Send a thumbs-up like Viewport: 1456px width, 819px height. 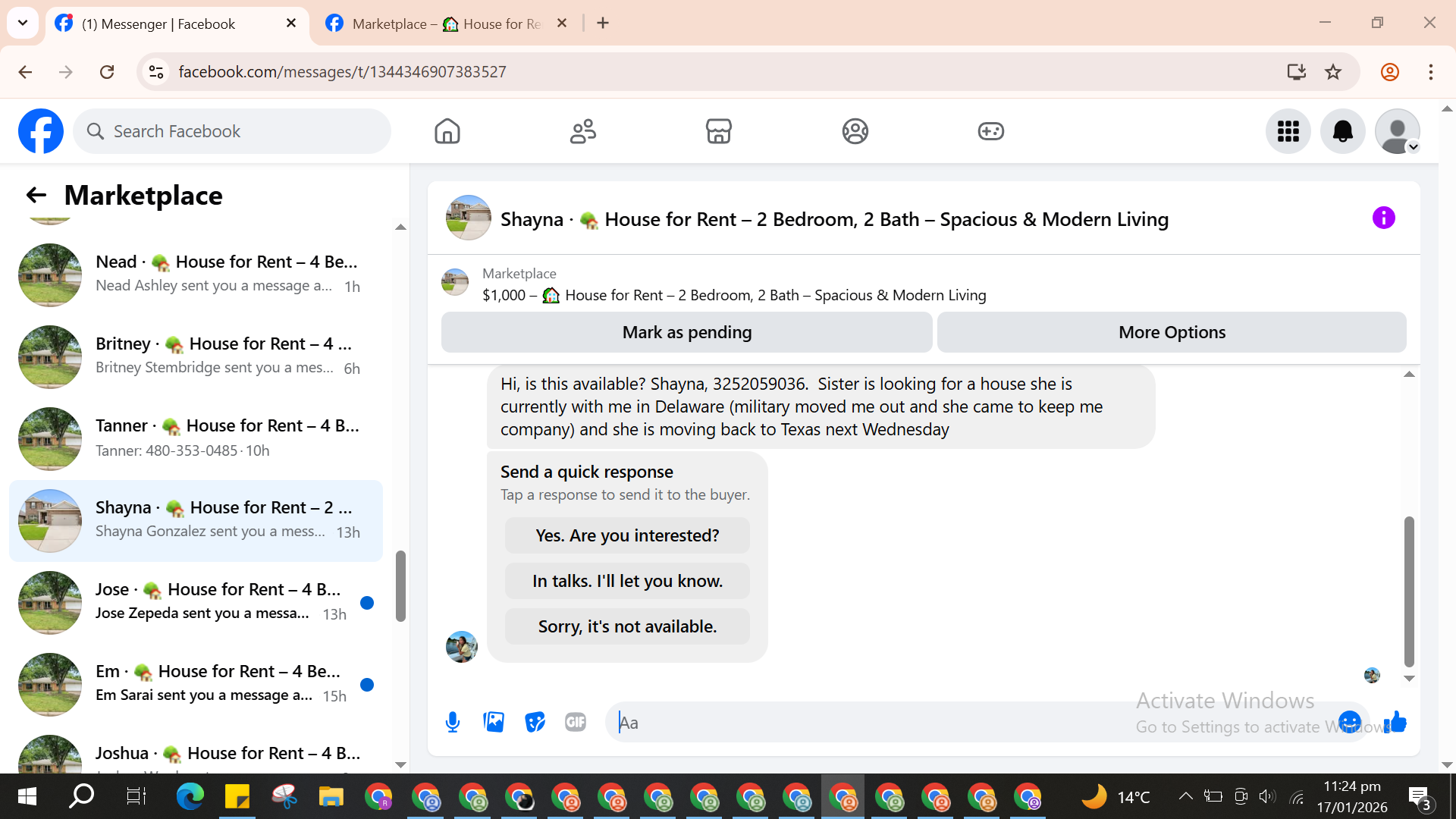[1395, 722]
